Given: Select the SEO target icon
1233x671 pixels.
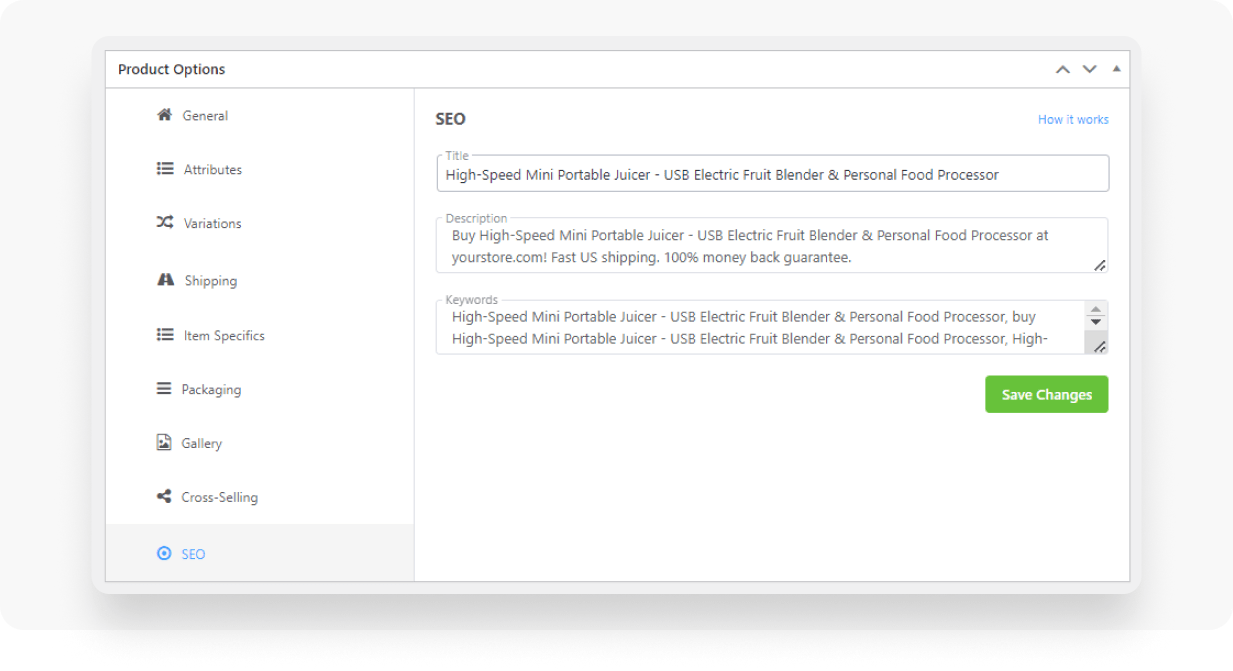Looking at the screenshot, I should 164,553.
